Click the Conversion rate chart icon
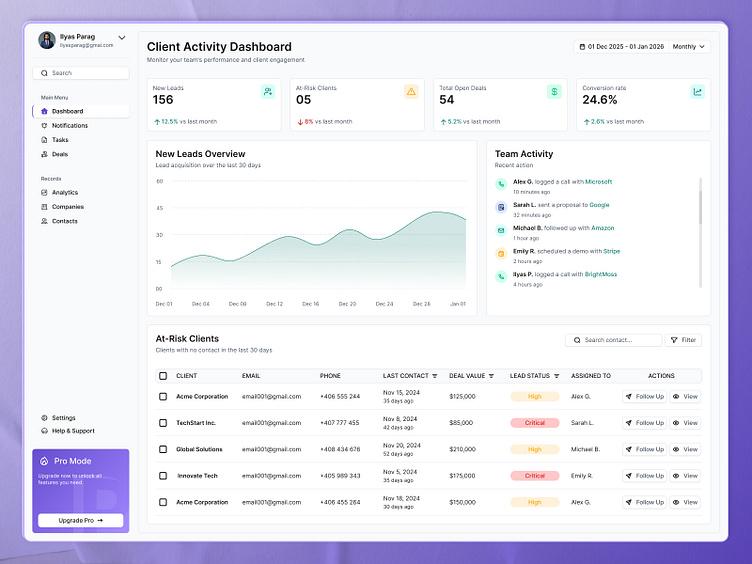Image resolution: width=752 pixels, height=564 pixels. pos(697,92)
